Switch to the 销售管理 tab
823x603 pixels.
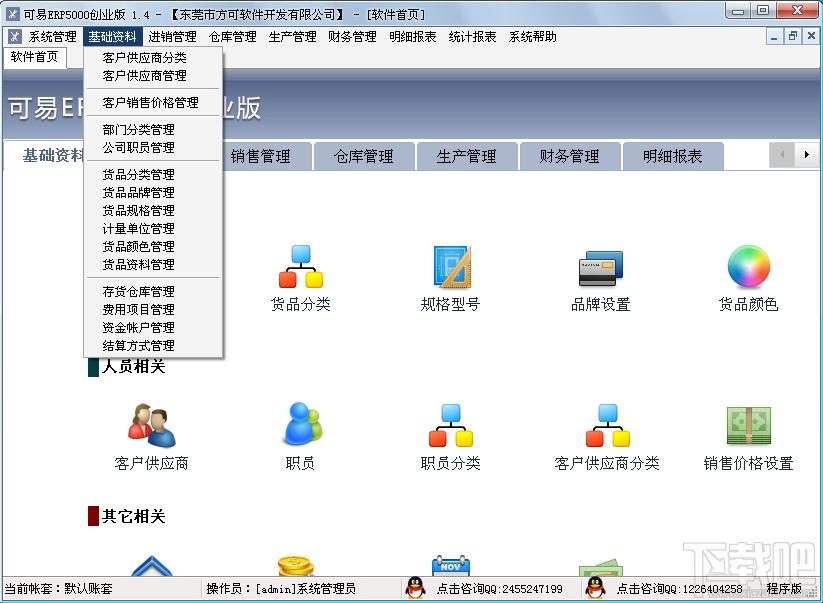click(261, 156)
